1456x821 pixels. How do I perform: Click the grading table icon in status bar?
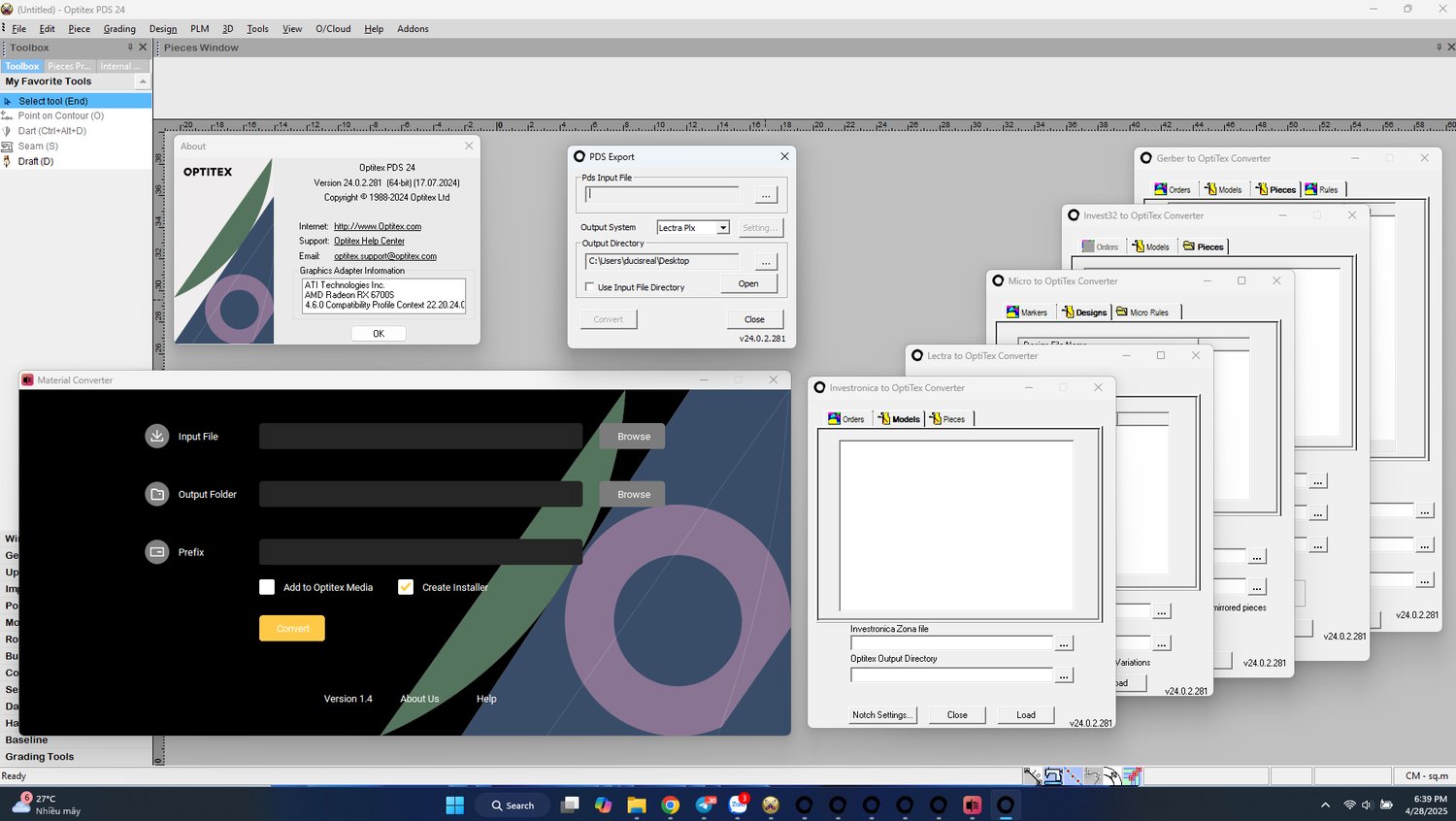click(1132, 775)
